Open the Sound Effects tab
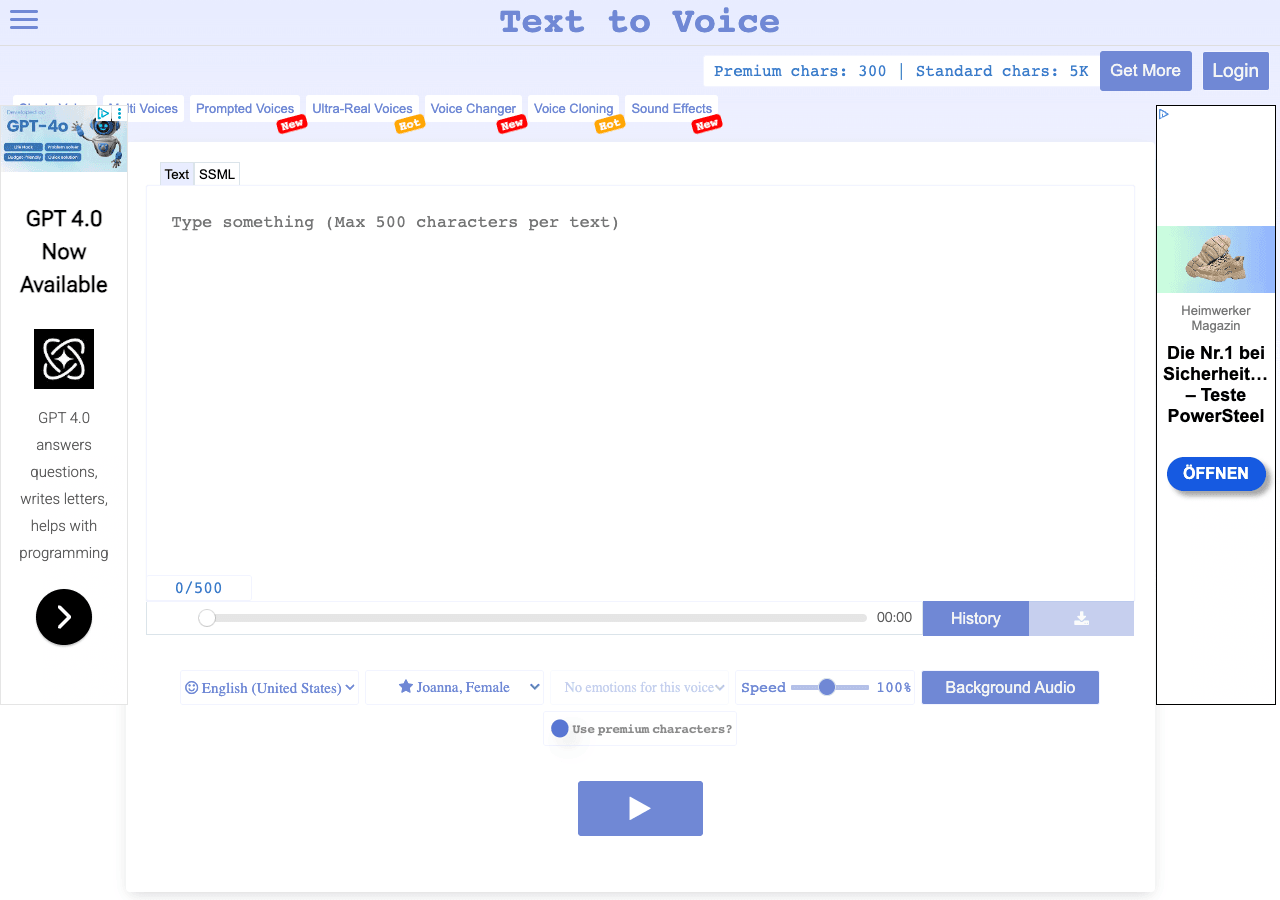1280x900 pixels. point(672,109)
